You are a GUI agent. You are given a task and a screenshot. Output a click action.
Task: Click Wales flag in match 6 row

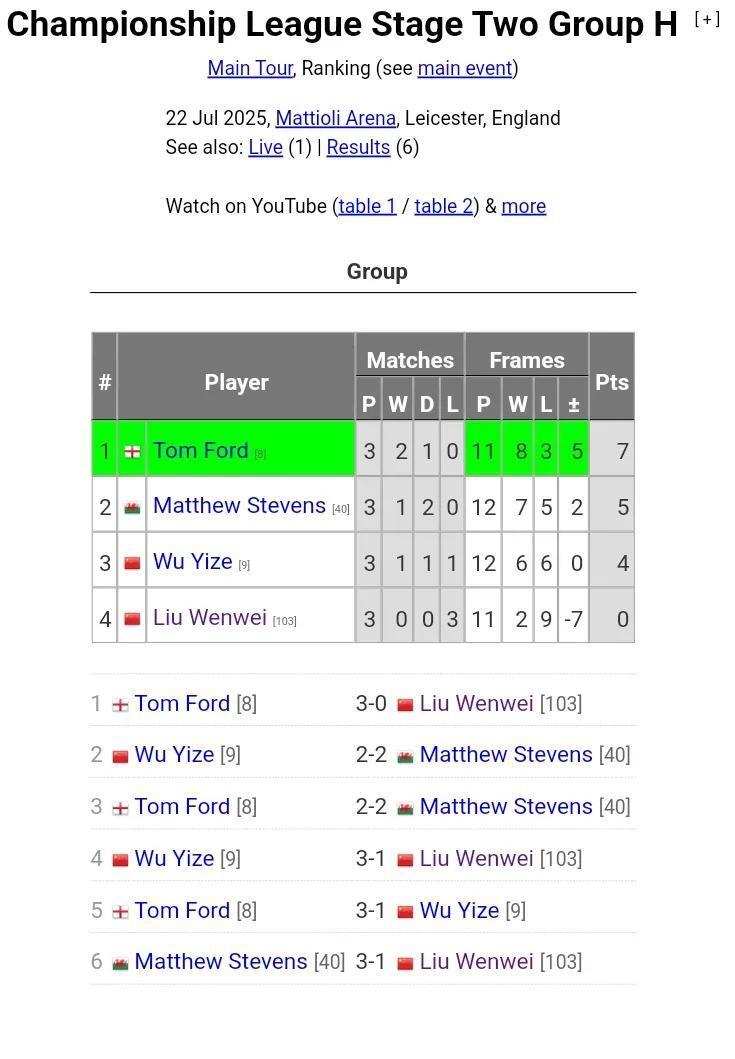point(120,963)
